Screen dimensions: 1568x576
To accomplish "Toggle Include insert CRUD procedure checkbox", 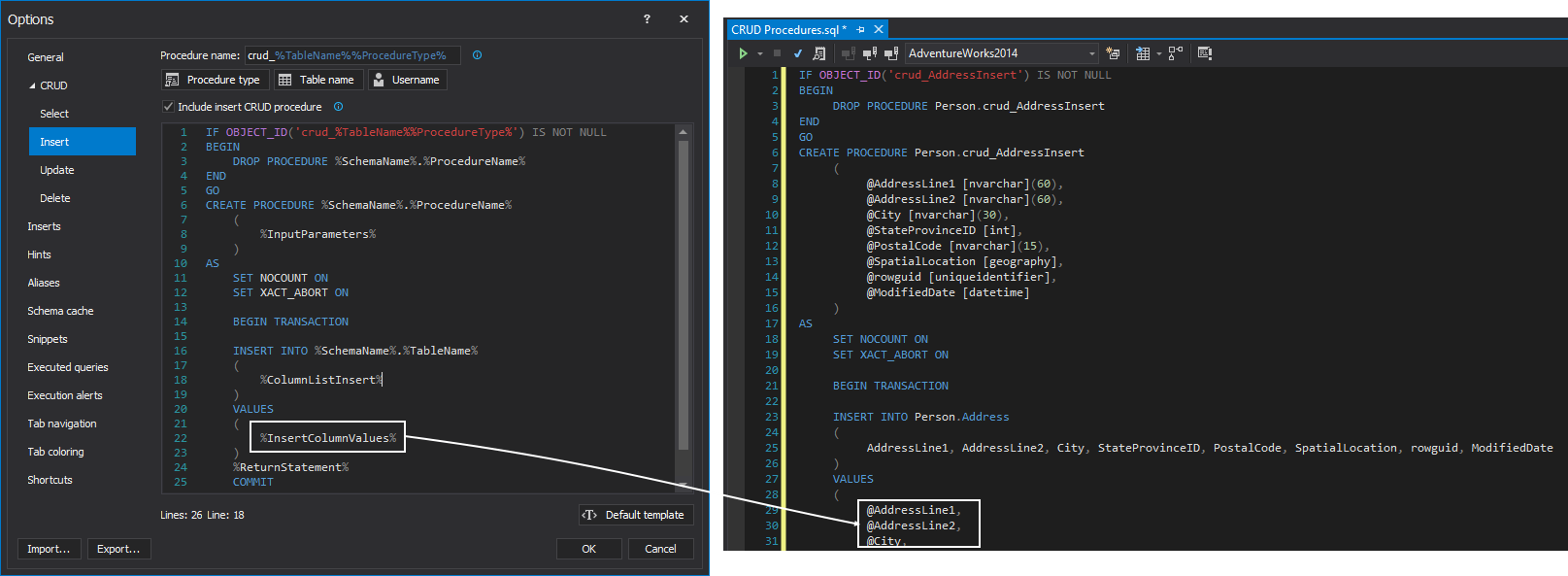I will click(x=168, y=107).
